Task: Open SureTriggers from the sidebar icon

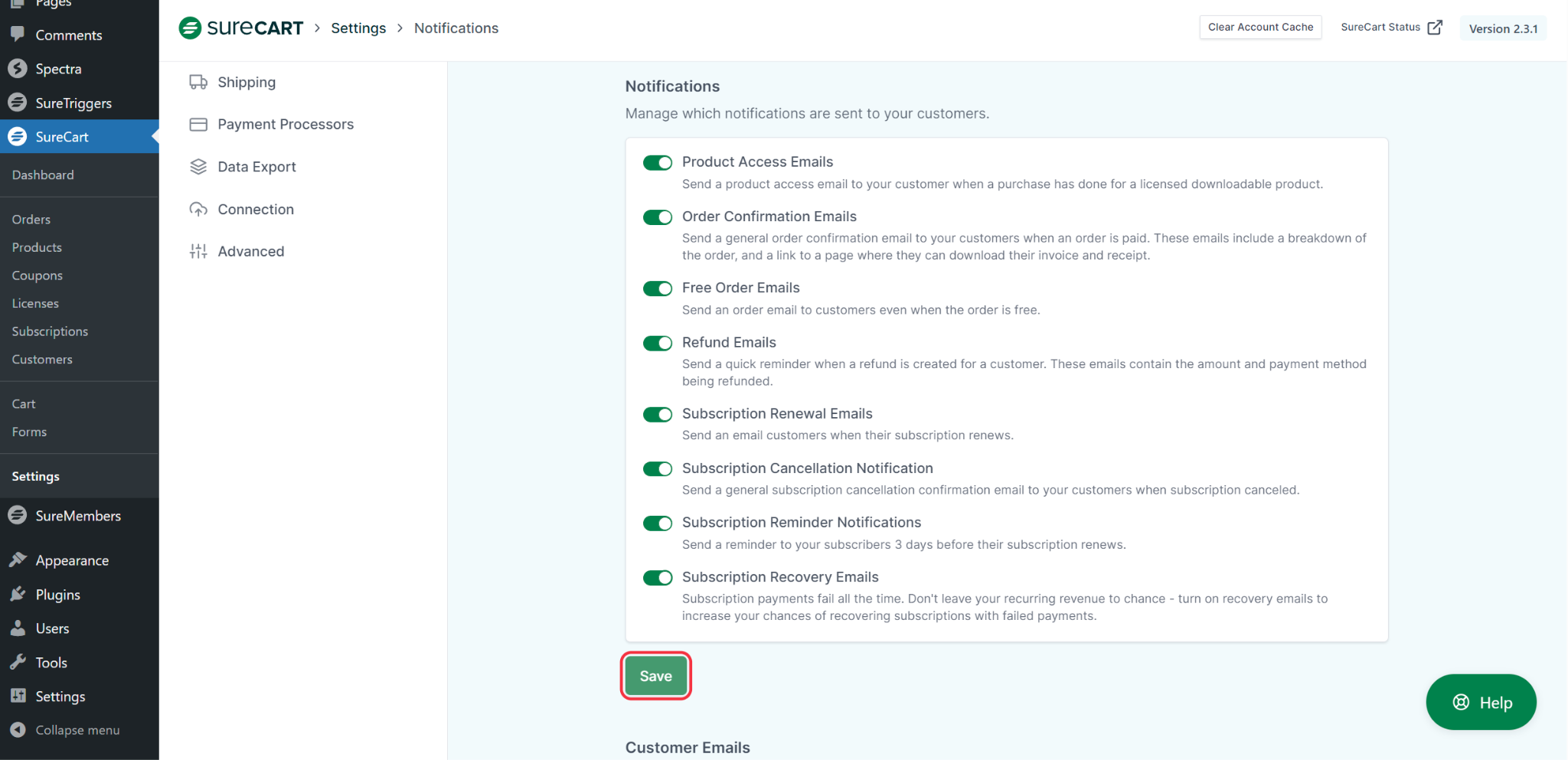Action: [x=18, y=103]
